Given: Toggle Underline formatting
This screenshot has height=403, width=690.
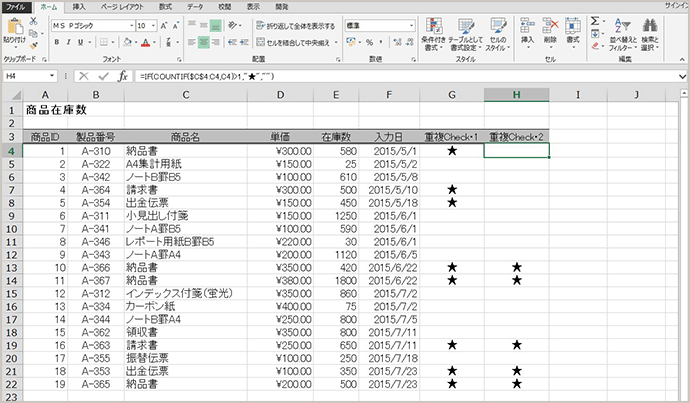Looking at the screenshot, I should point(80,42).
